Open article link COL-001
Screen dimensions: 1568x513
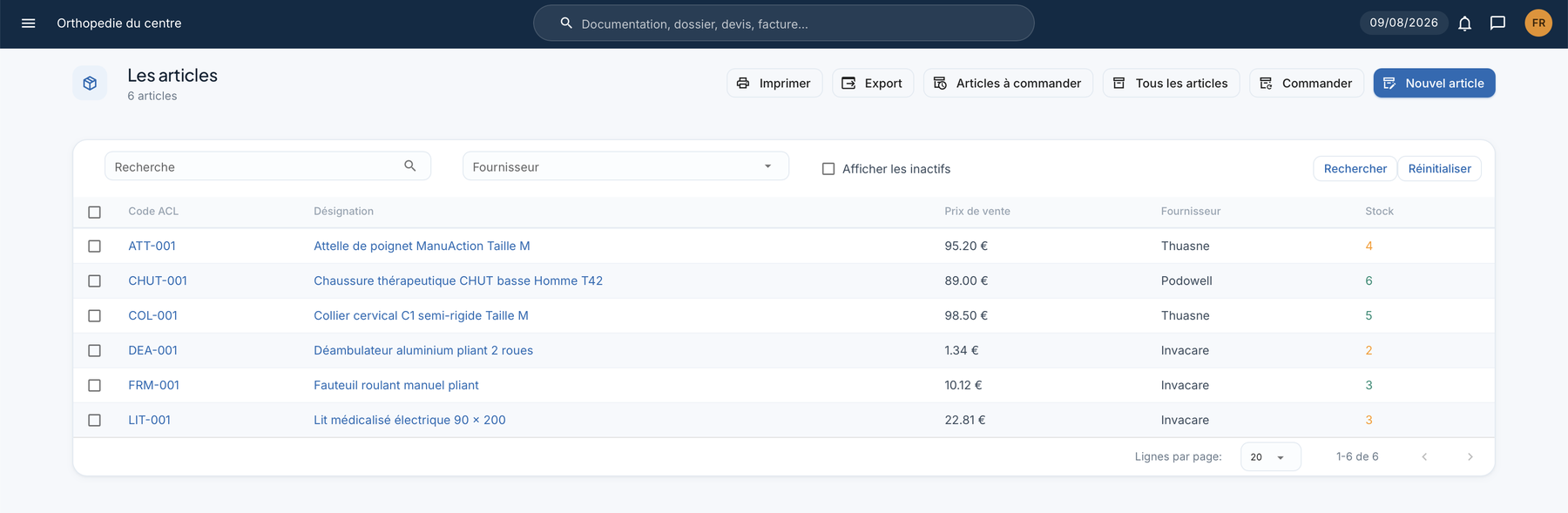click(152, 316)
